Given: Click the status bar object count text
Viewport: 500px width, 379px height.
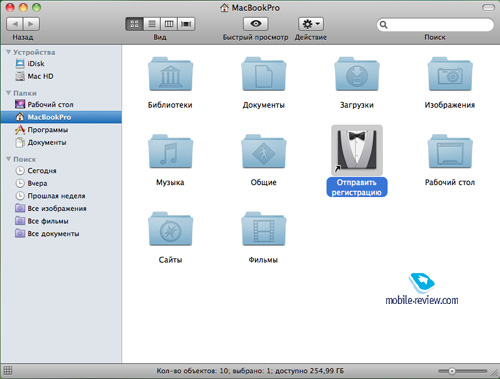Looking at the screenshot, I should tap(250, 371).
